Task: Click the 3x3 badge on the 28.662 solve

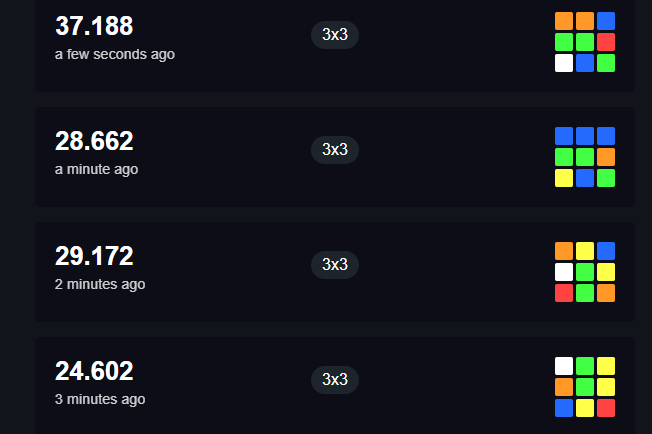Action: [335, 150]
